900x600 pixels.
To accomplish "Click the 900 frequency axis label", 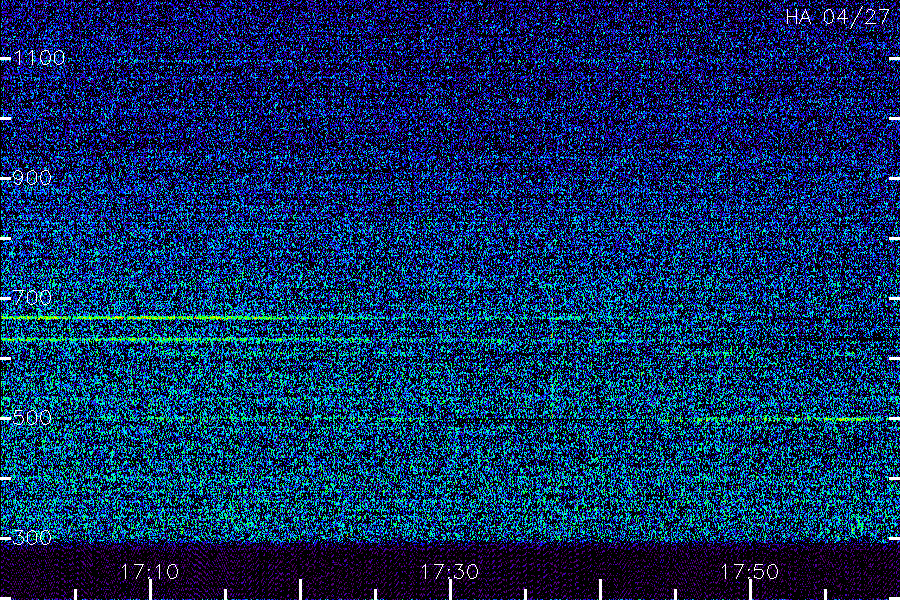I will click(32, 178).
